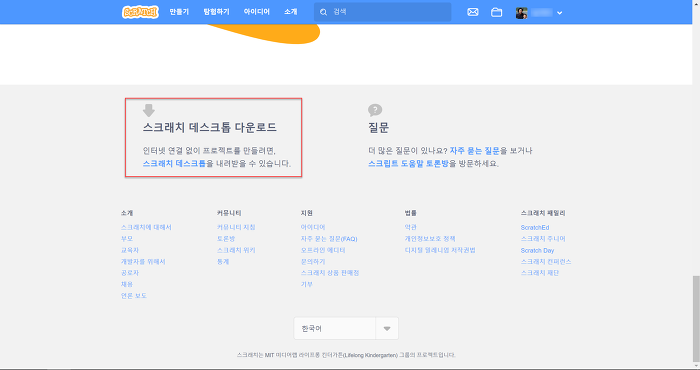This screenshot has height=370, width=700.
Task: Open the 공로자 footer link
Action: (x=129, y=273)
